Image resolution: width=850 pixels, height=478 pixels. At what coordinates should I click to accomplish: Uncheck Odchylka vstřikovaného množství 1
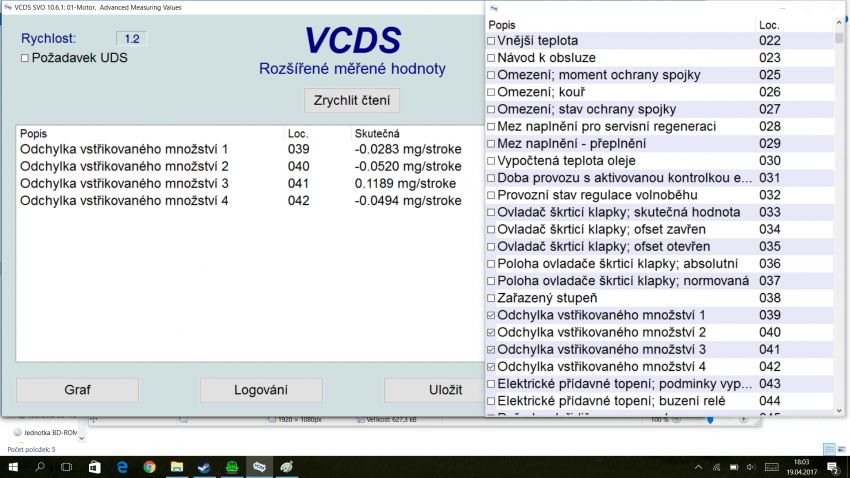pyautogui.click(x=491, y=315)
